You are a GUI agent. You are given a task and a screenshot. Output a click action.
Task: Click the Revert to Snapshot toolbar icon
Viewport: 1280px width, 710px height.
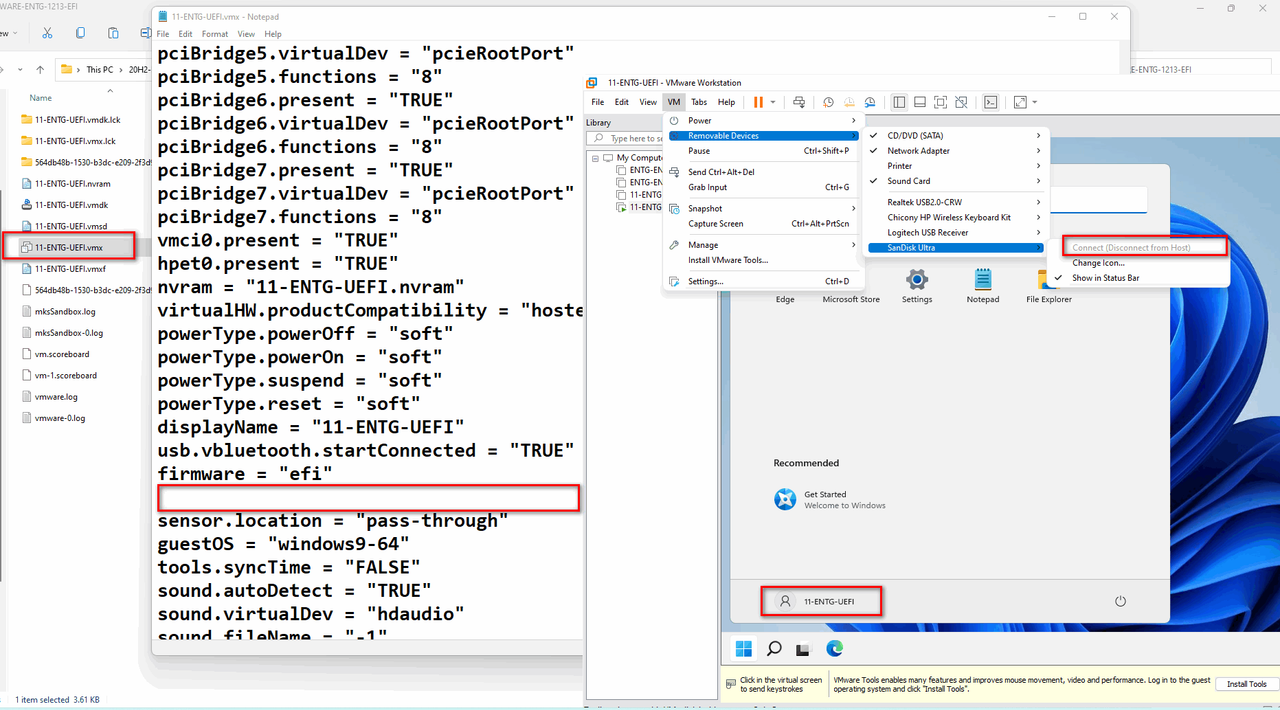coord(849,102)
